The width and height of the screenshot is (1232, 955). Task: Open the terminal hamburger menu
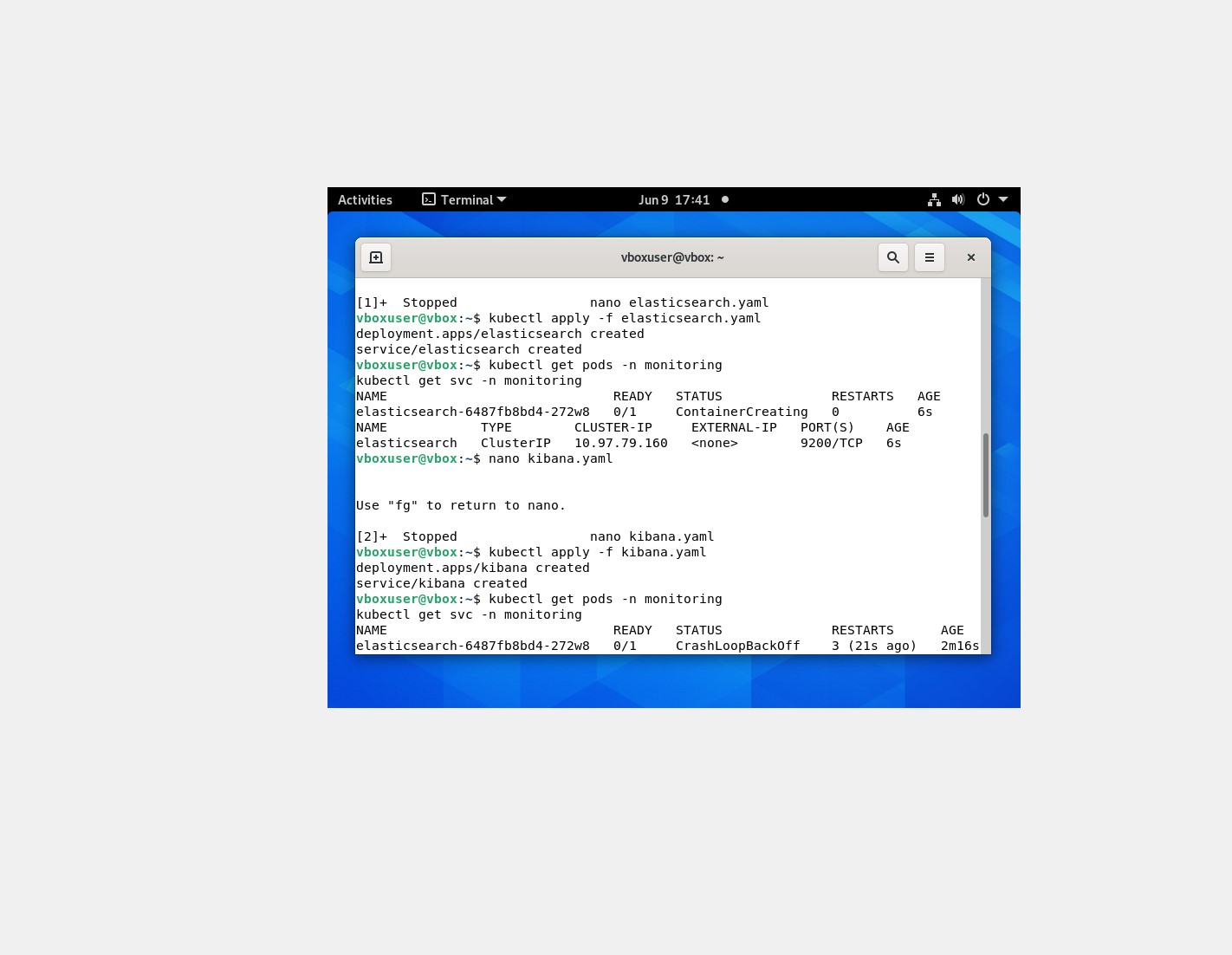(x=929, y=257)
